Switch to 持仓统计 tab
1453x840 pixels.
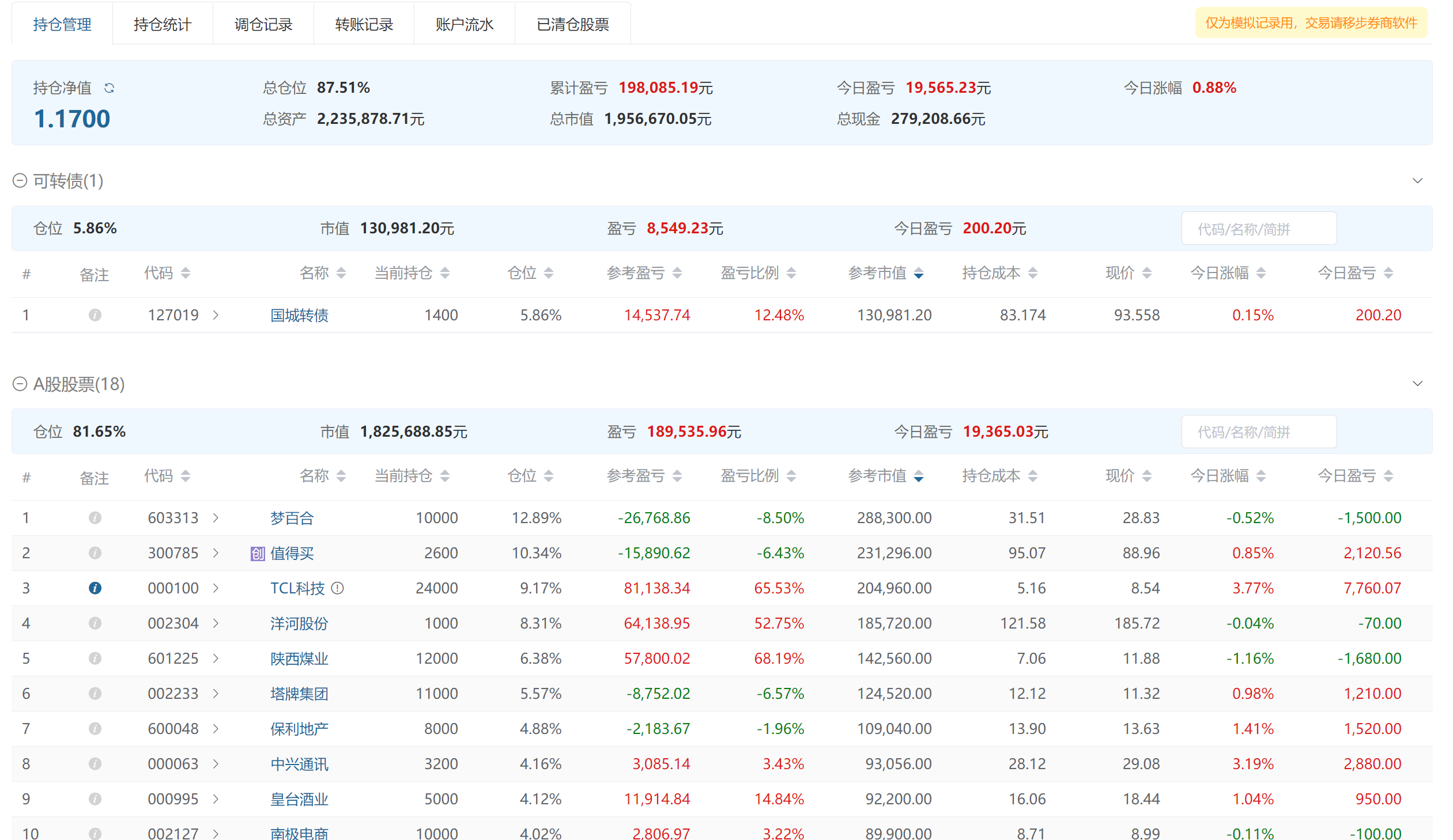[163, 24]
